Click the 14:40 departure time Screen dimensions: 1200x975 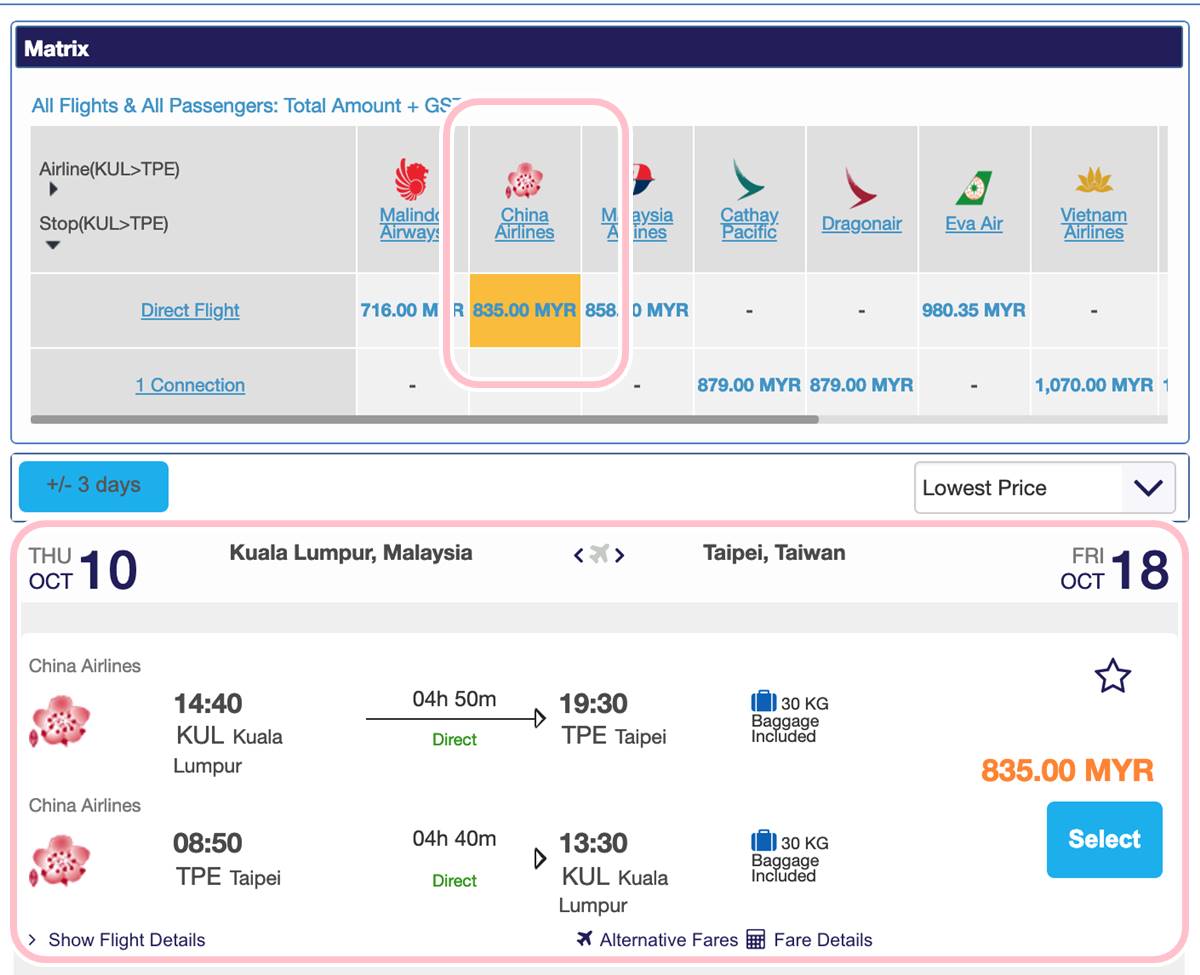click(208, 704)
